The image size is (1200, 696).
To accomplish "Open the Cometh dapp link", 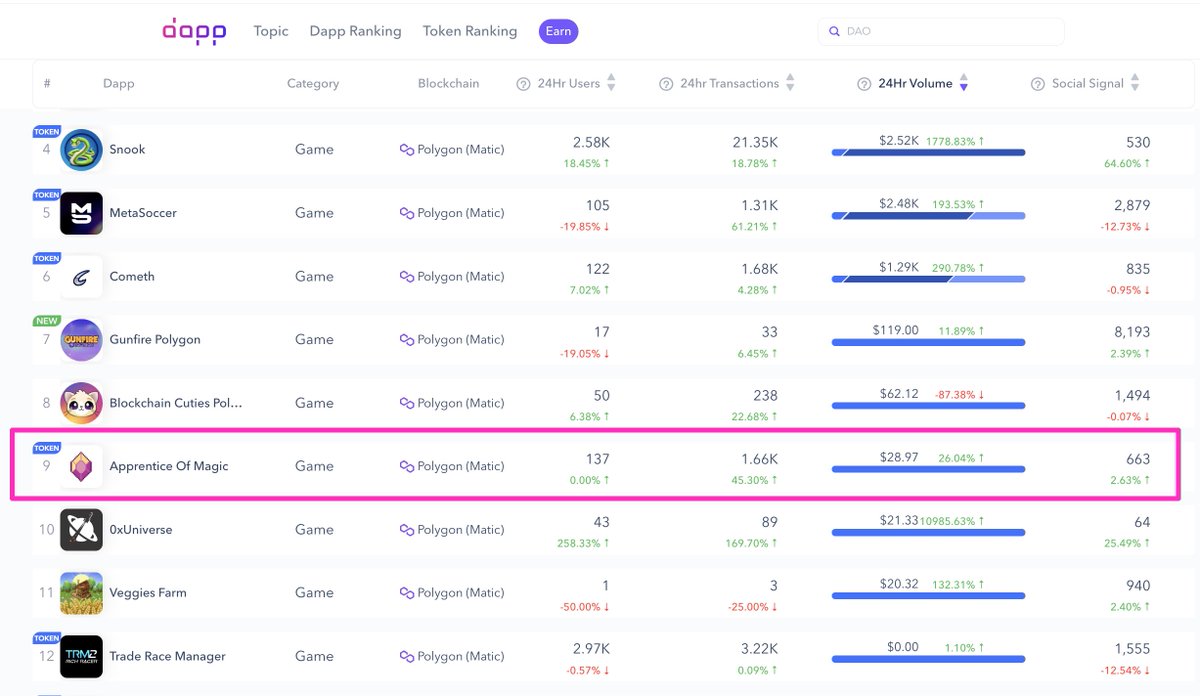I will (x=132, y=277).
